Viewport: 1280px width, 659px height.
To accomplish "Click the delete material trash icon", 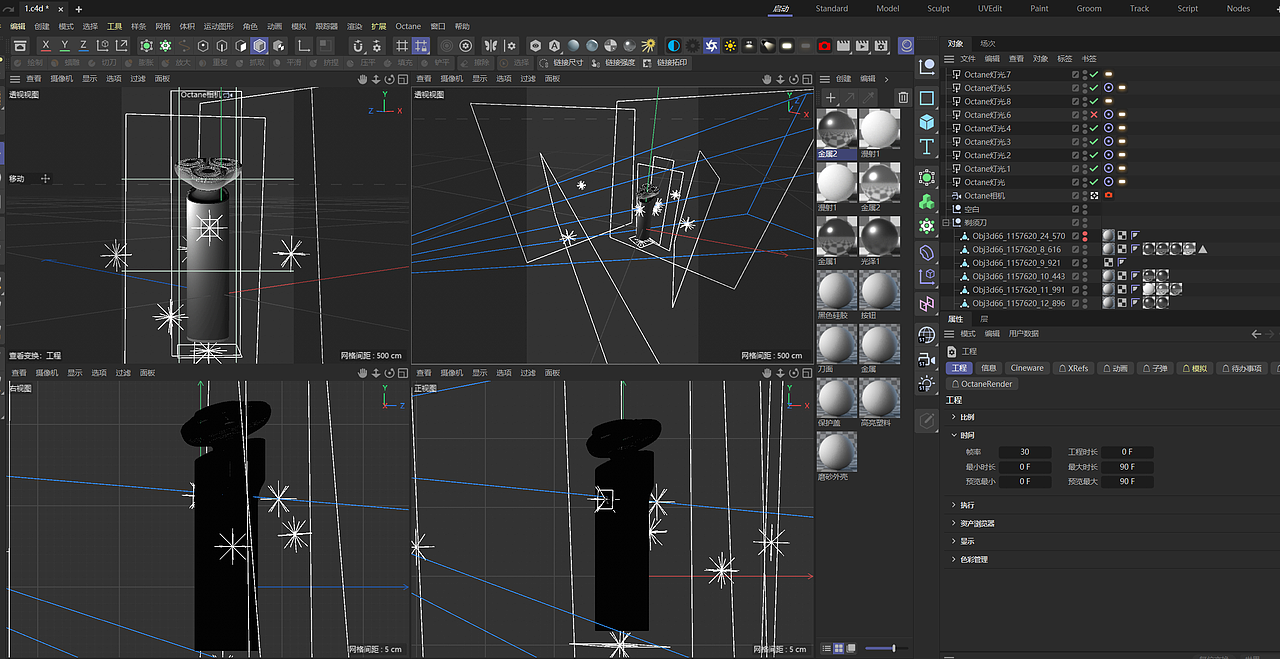I will (x=903, y=97).
